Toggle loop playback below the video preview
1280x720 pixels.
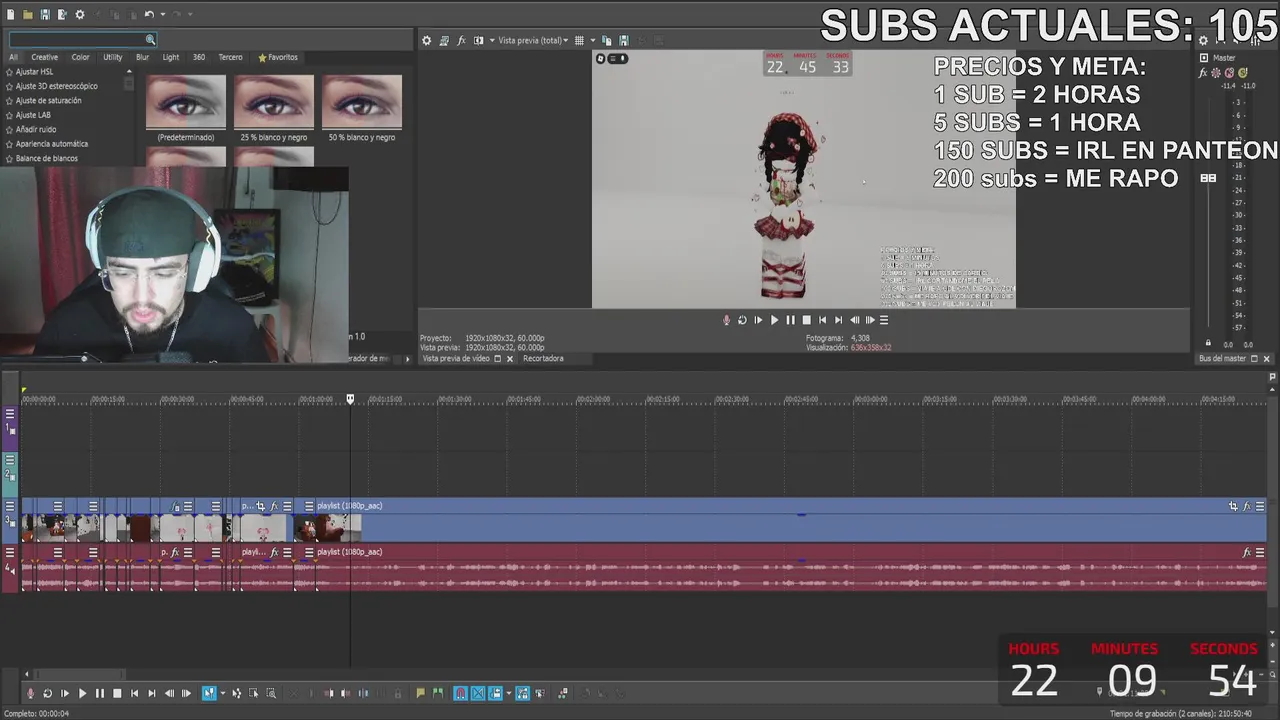(742, 320)
